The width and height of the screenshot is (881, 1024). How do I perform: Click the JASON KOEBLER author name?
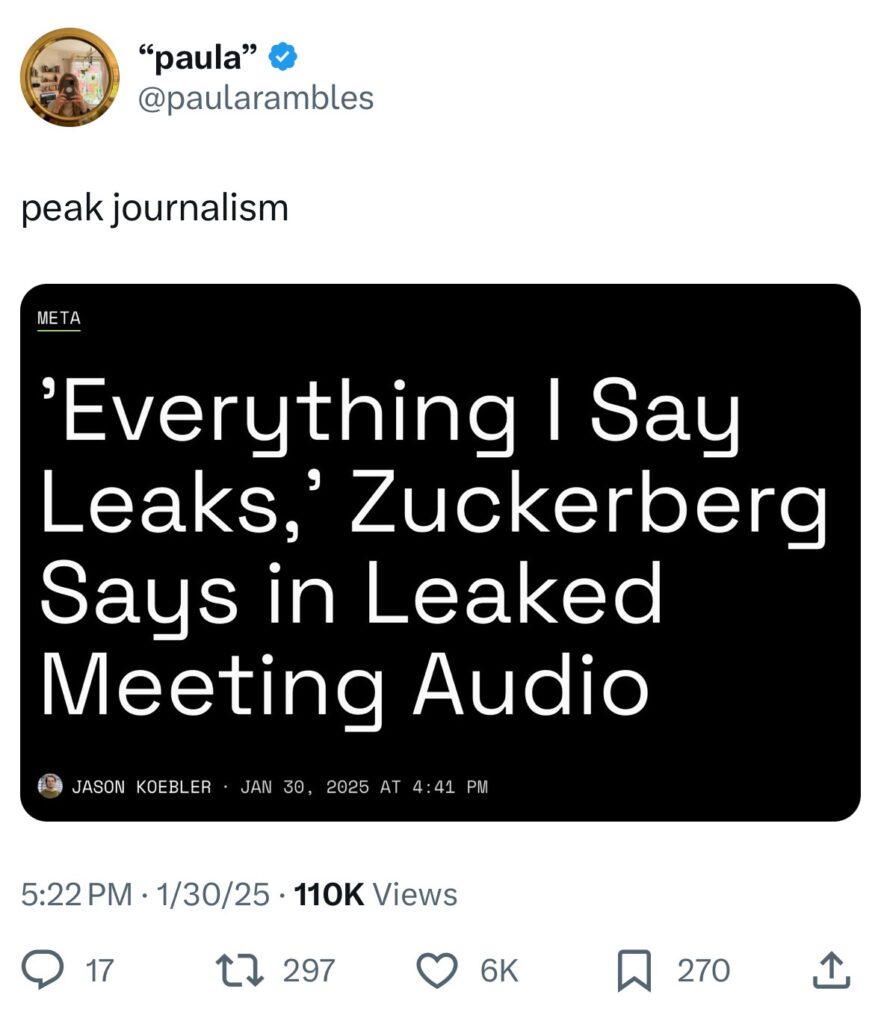click(x=141, y=787)
